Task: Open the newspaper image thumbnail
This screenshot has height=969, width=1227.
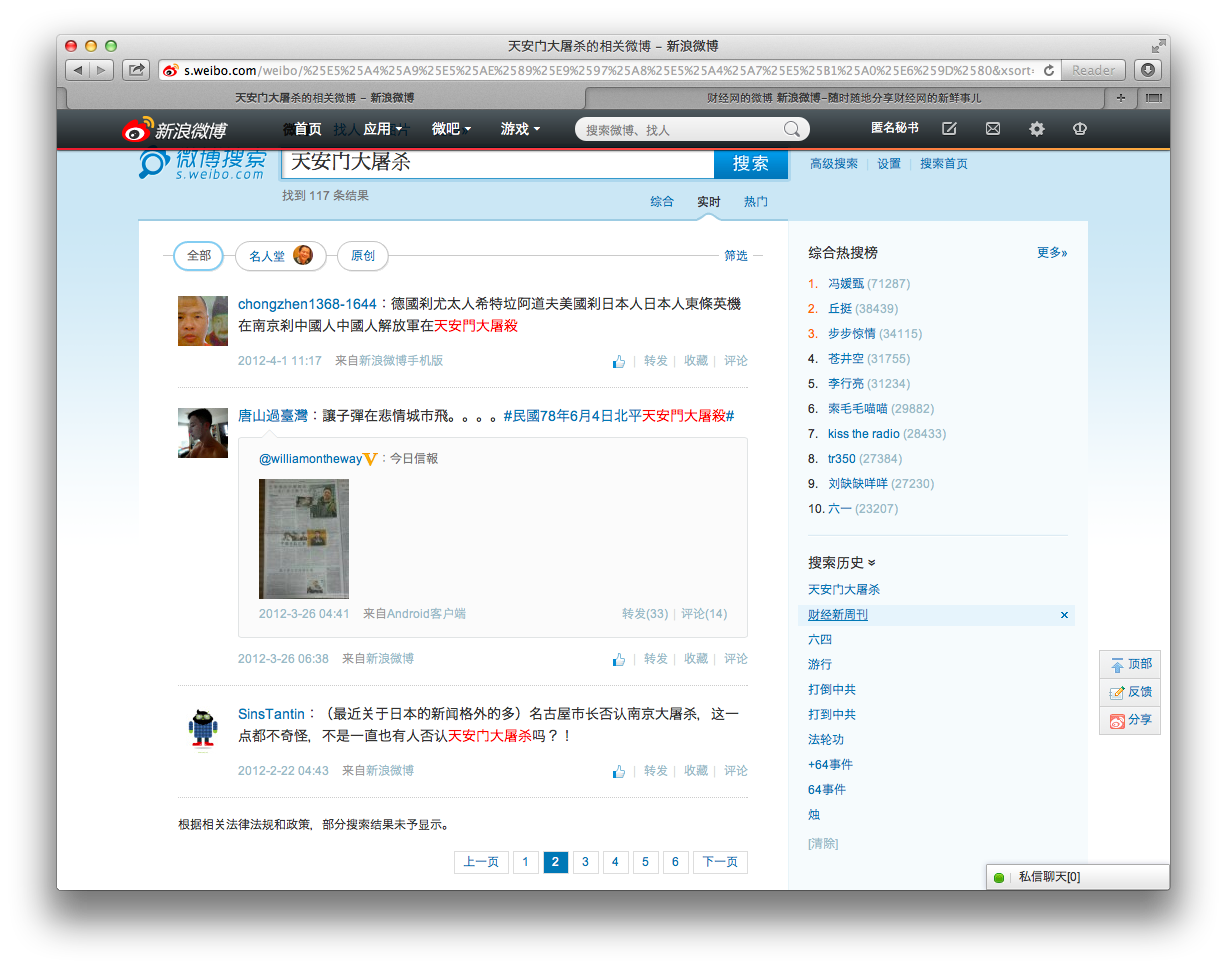Action: point(304,539)
